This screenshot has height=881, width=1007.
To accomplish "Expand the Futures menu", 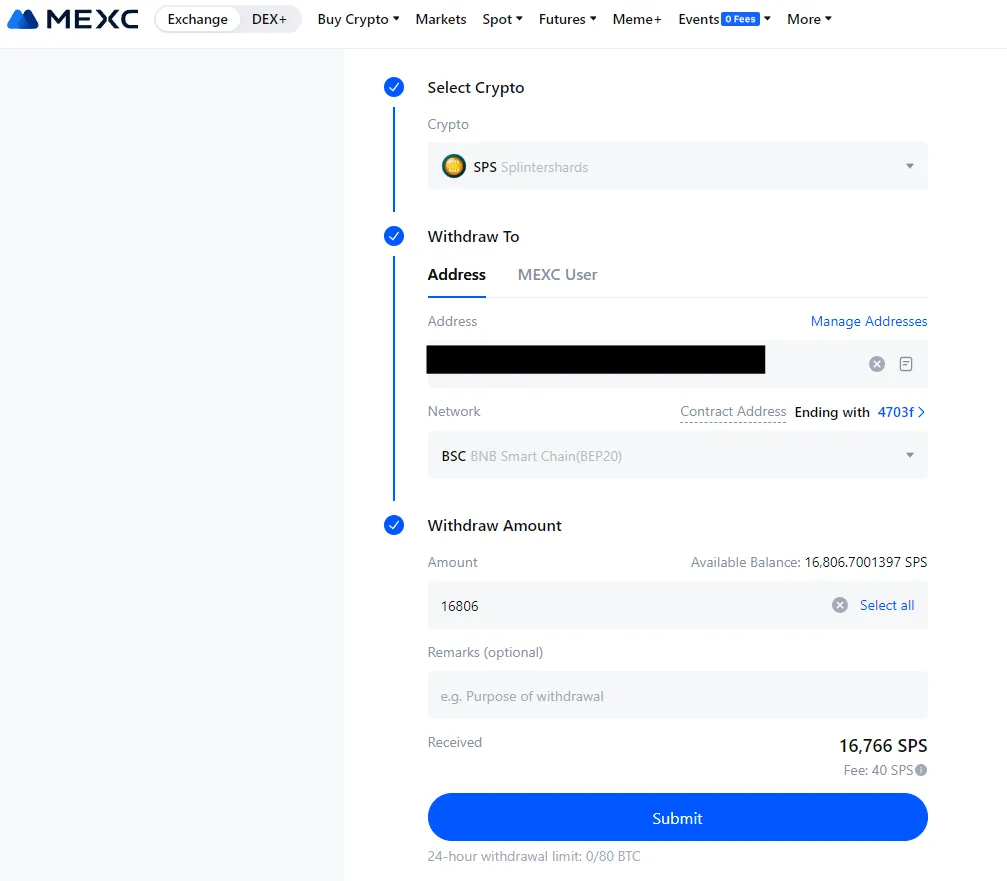I will click(x=568, y=19).
